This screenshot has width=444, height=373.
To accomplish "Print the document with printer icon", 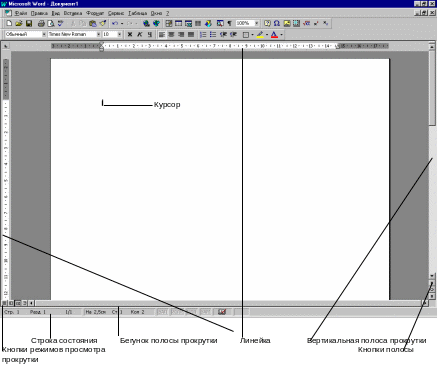I will (41, 23).
